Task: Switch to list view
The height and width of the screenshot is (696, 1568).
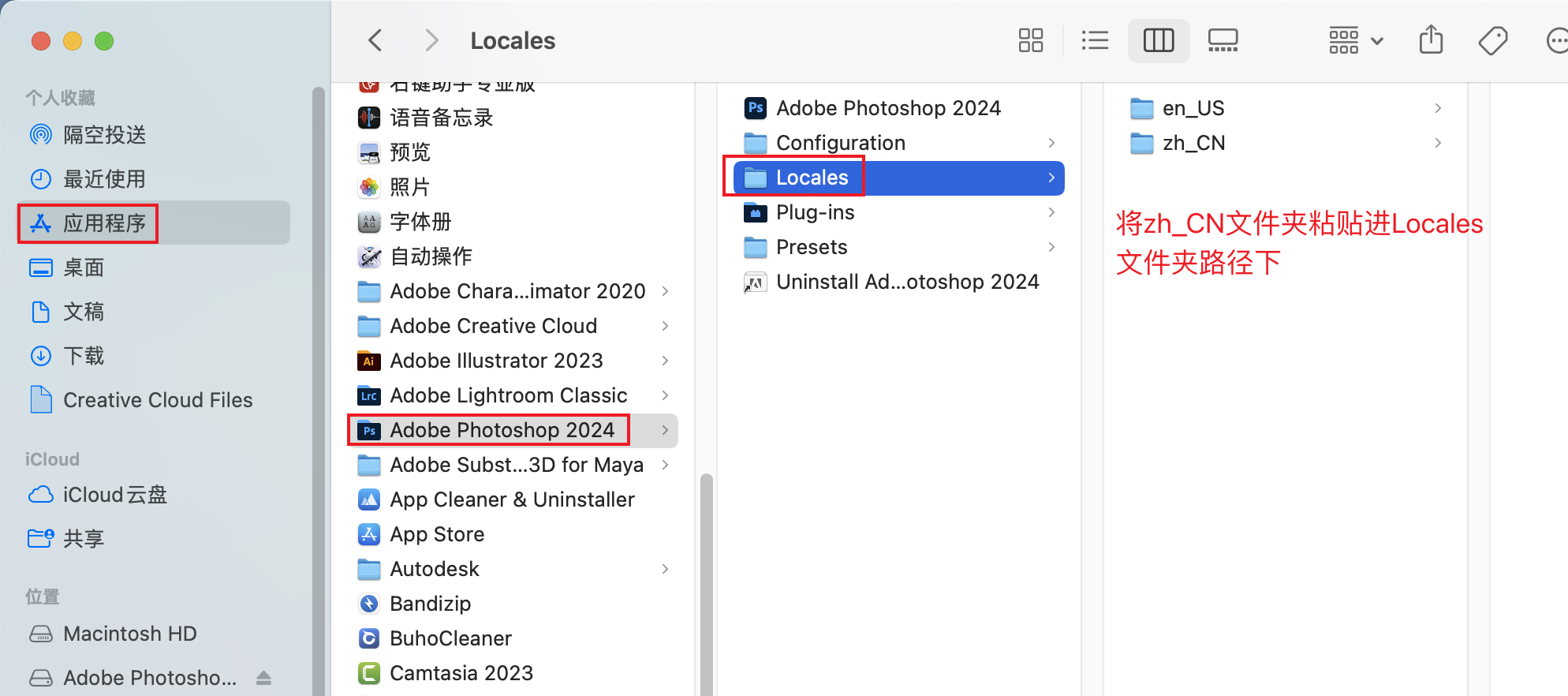Action: click(1095, 40)
